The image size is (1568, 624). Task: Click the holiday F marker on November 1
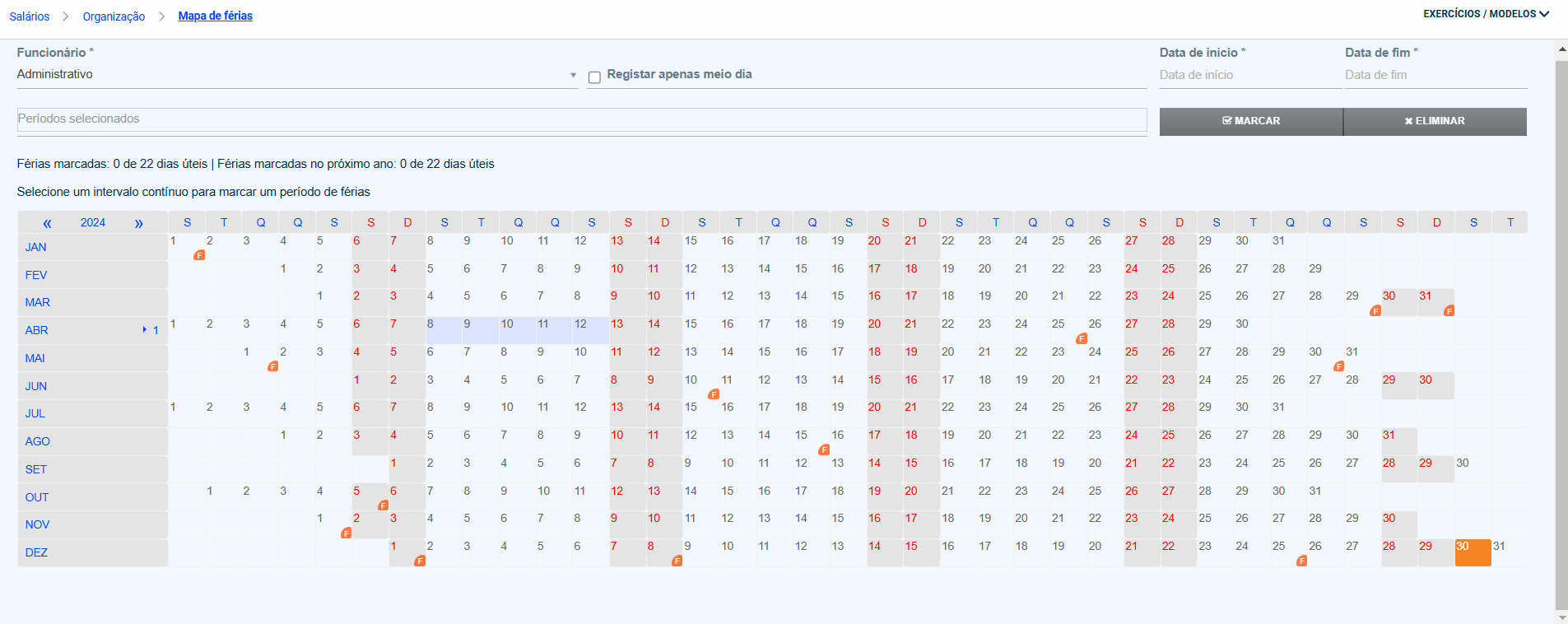(x=347, y=533)
